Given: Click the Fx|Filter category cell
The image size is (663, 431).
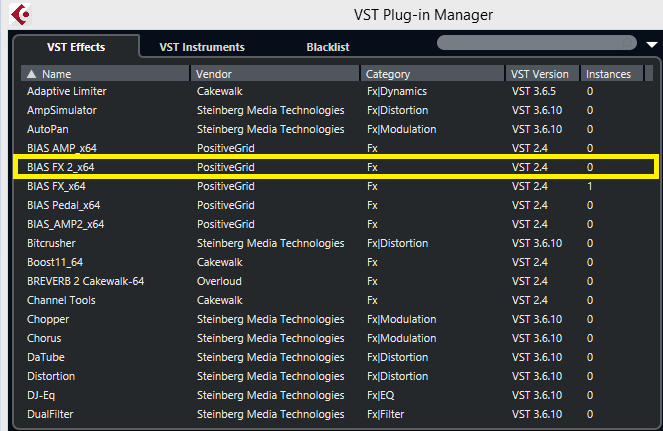Looking at the screenshot, I should coord(385,415).
